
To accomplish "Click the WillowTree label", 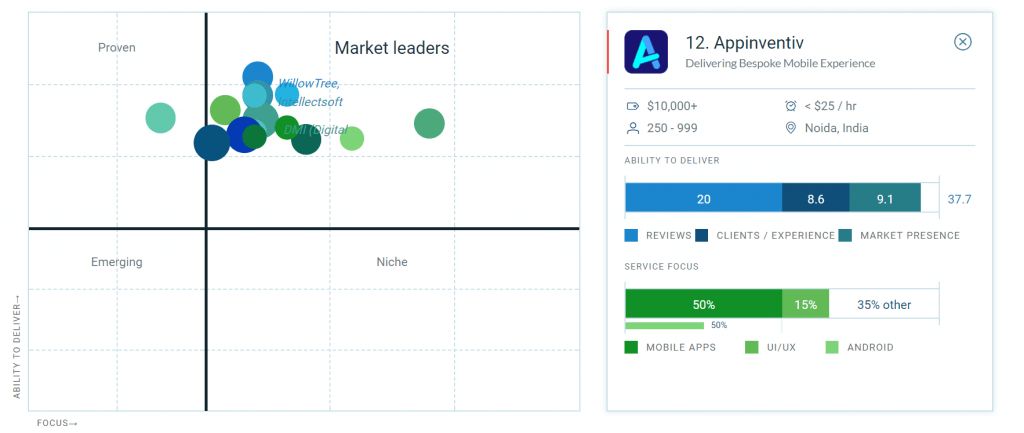I will [x=309, y=84].
